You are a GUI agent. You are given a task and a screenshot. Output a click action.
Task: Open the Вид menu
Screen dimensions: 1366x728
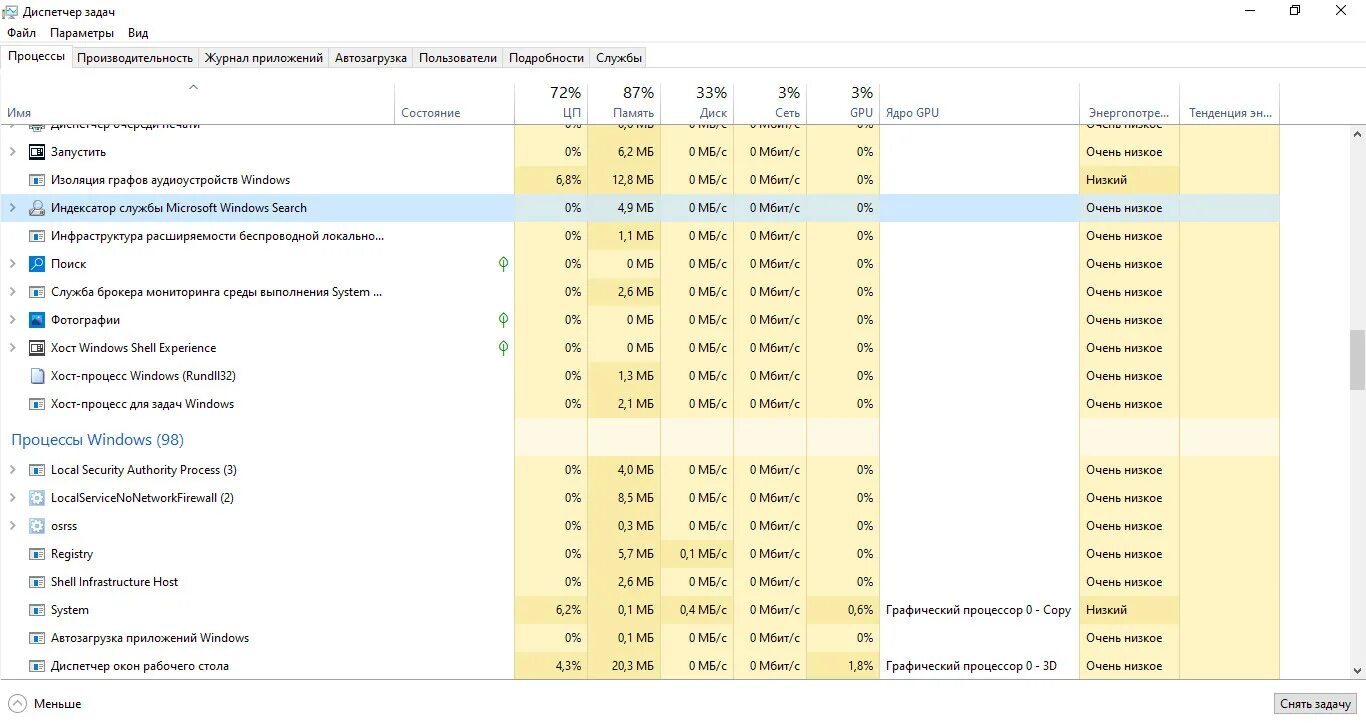[x=138, y=33]
